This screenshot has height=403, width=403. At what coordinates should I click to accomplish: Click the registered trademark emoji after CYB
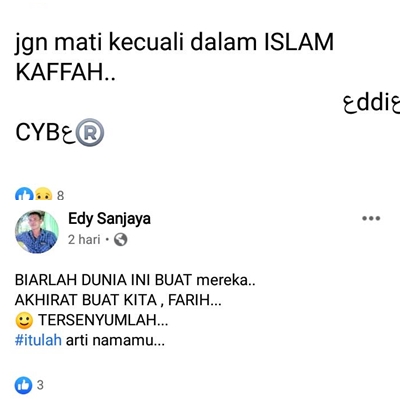point(90,132)
